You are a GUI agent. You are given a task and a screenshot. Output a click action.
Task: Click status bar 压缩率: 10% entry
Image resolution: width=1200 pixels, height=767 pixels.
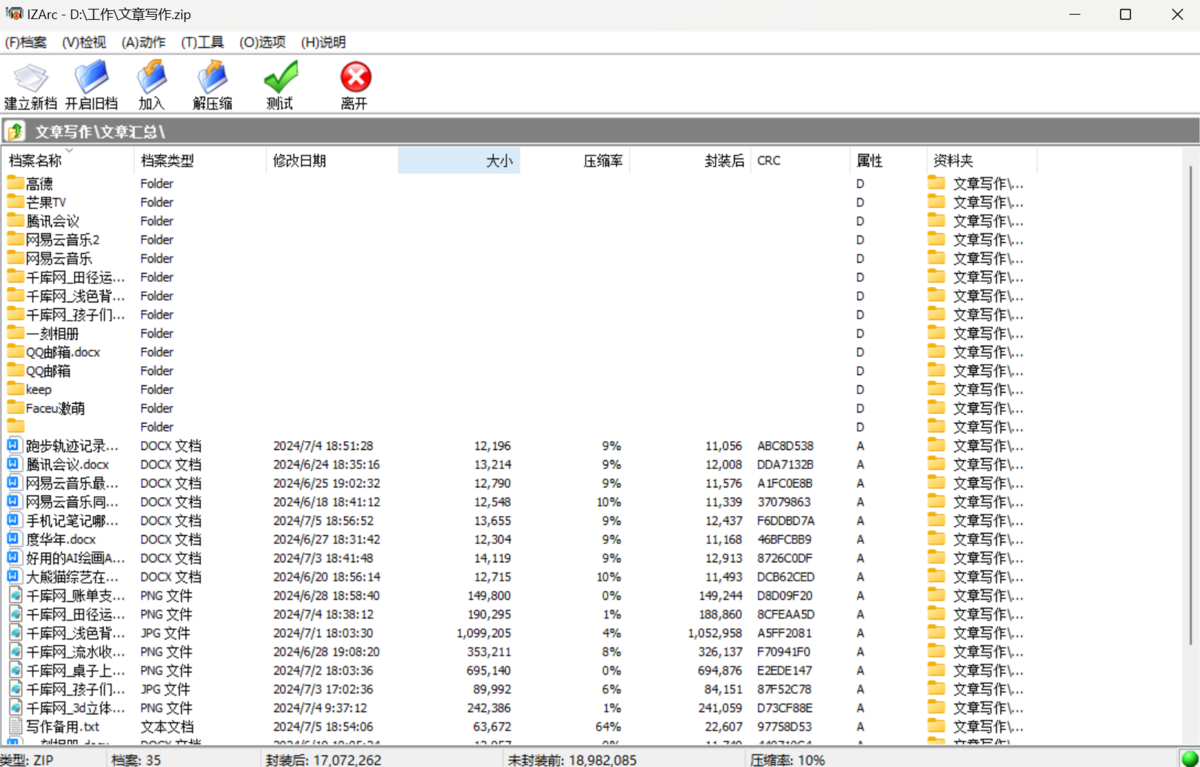click(x=788, y=760)
